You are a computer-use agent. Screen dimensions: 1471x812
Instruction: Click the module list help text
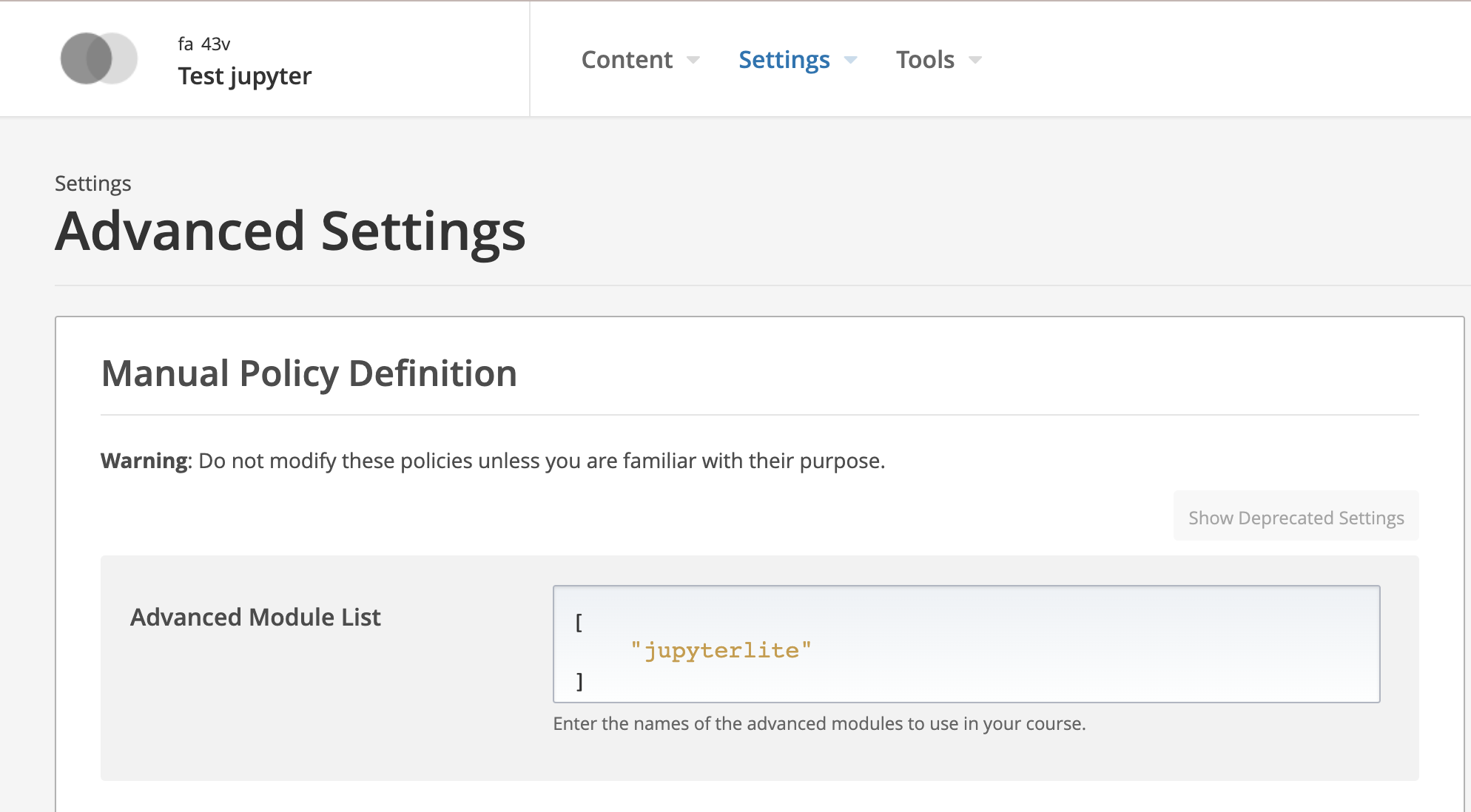click(x=819, y=723)
